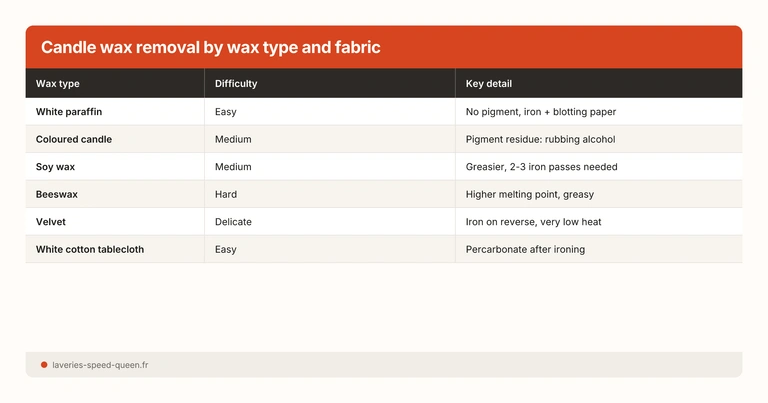Click the 'Wax type' column header
The image size is (768, 403).
click(58, 83)
